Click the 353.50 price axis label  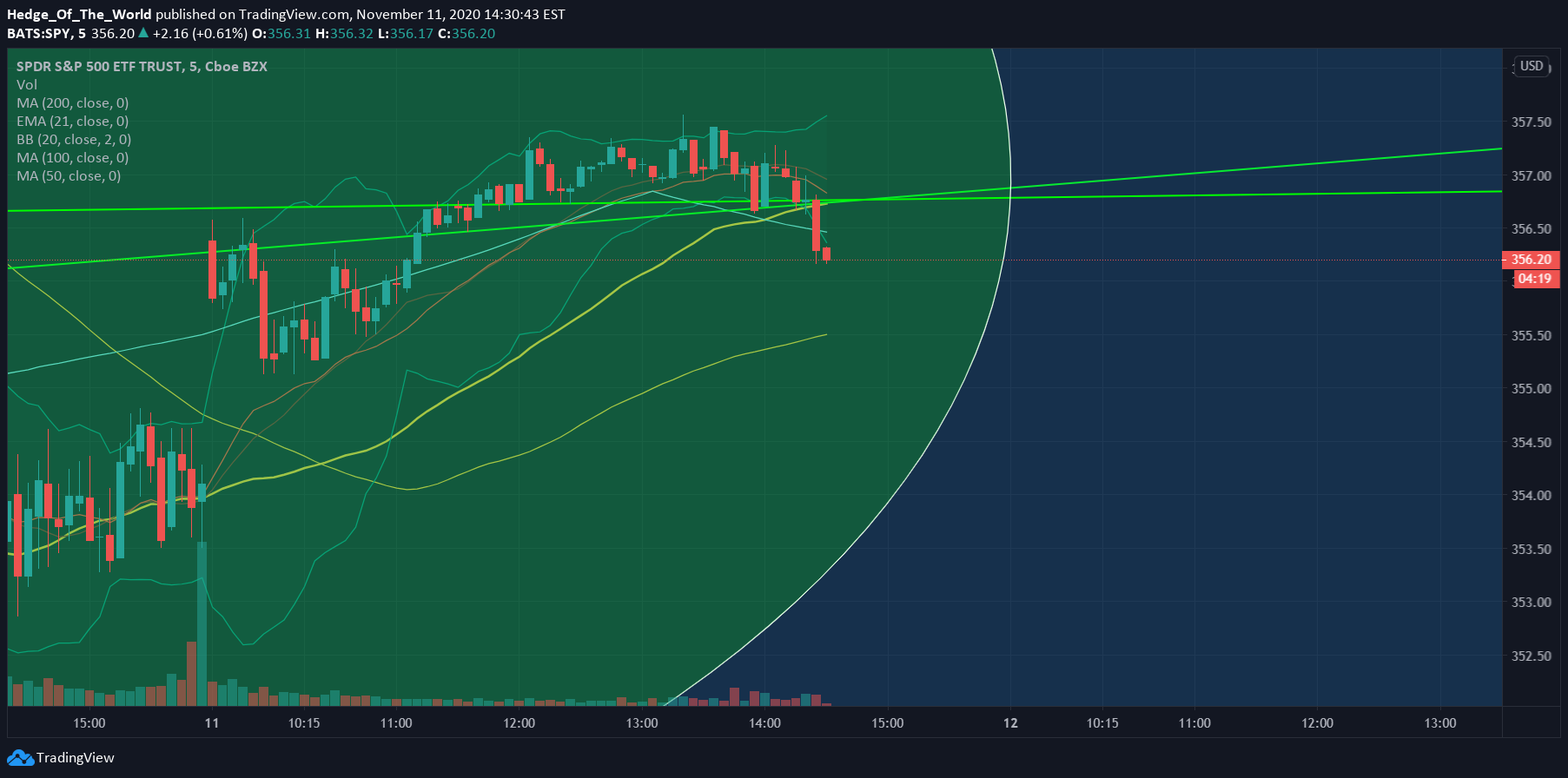[x=1531, y=549]
